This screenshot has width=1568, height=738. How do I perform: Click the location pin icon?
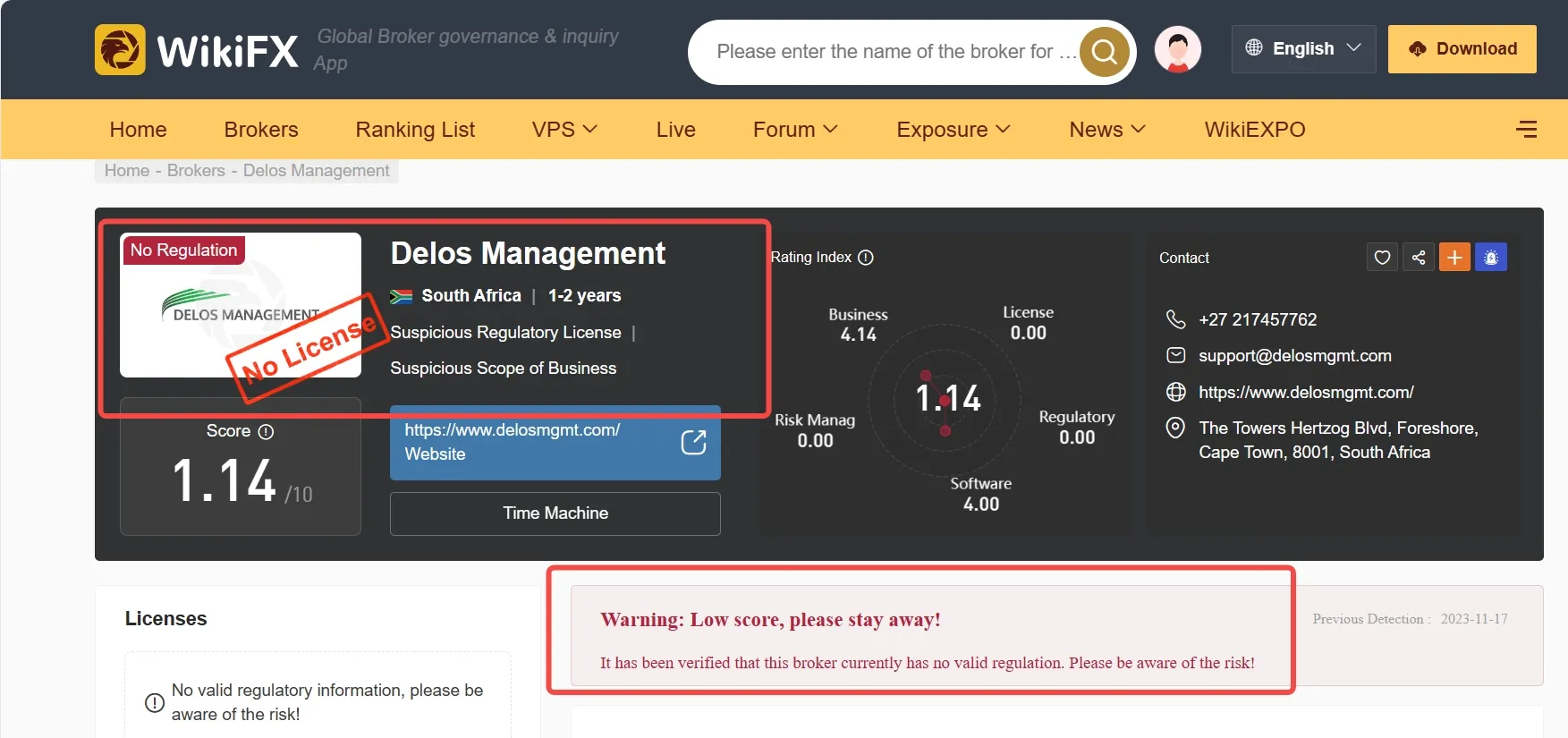tap(1176, 428)
